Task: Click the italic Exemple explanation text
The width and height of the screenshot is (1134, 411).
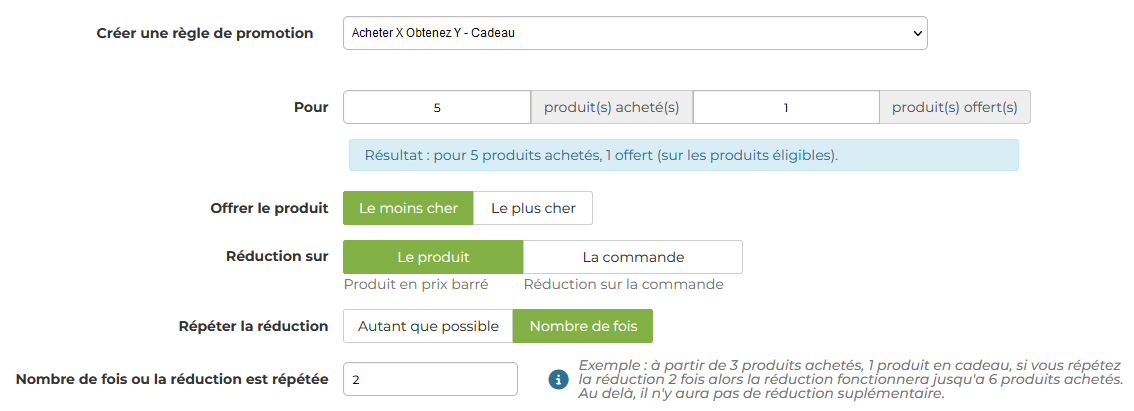Action: tap(850, 379)
